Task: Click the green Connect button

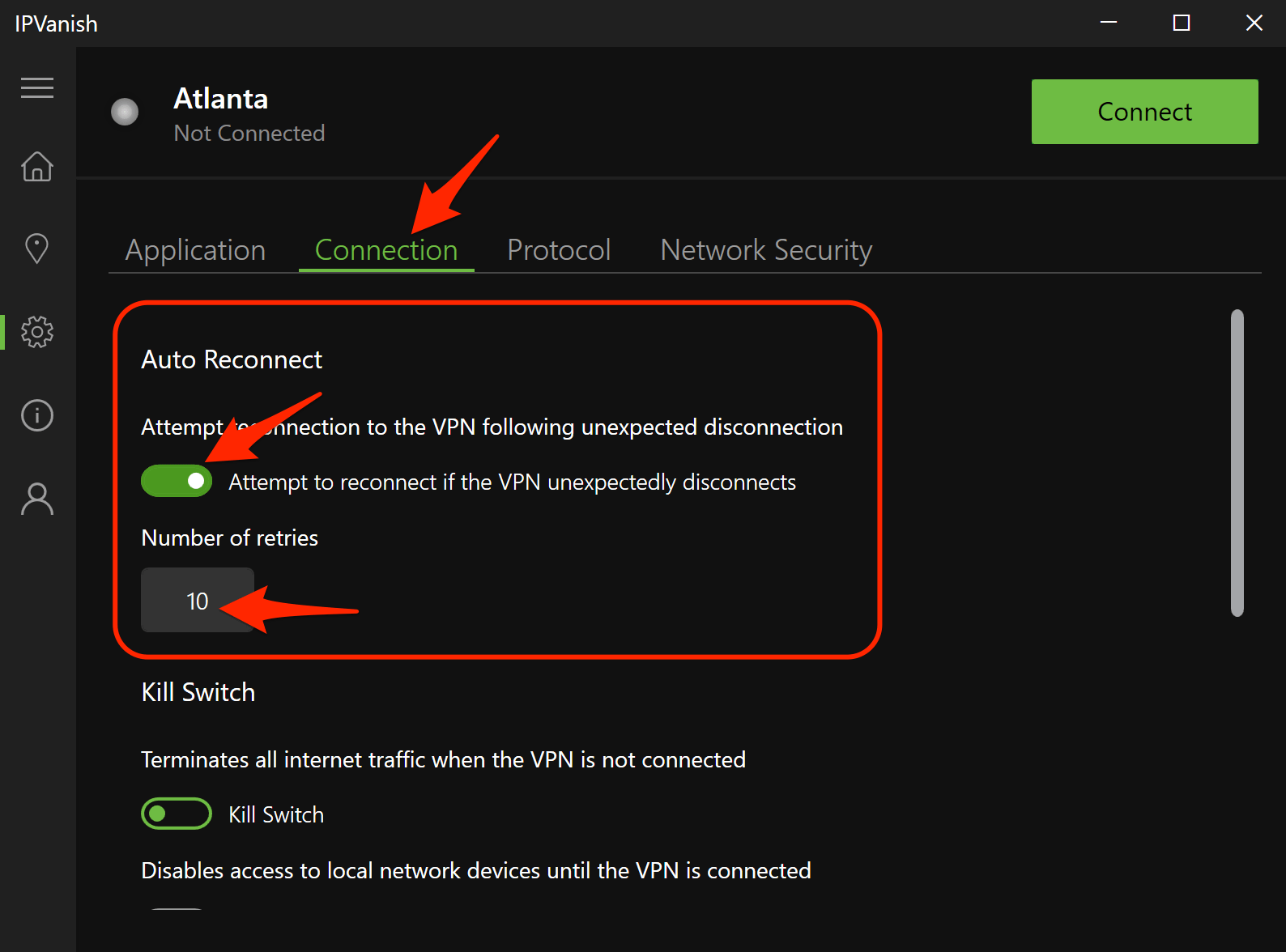Action: 1144,112
